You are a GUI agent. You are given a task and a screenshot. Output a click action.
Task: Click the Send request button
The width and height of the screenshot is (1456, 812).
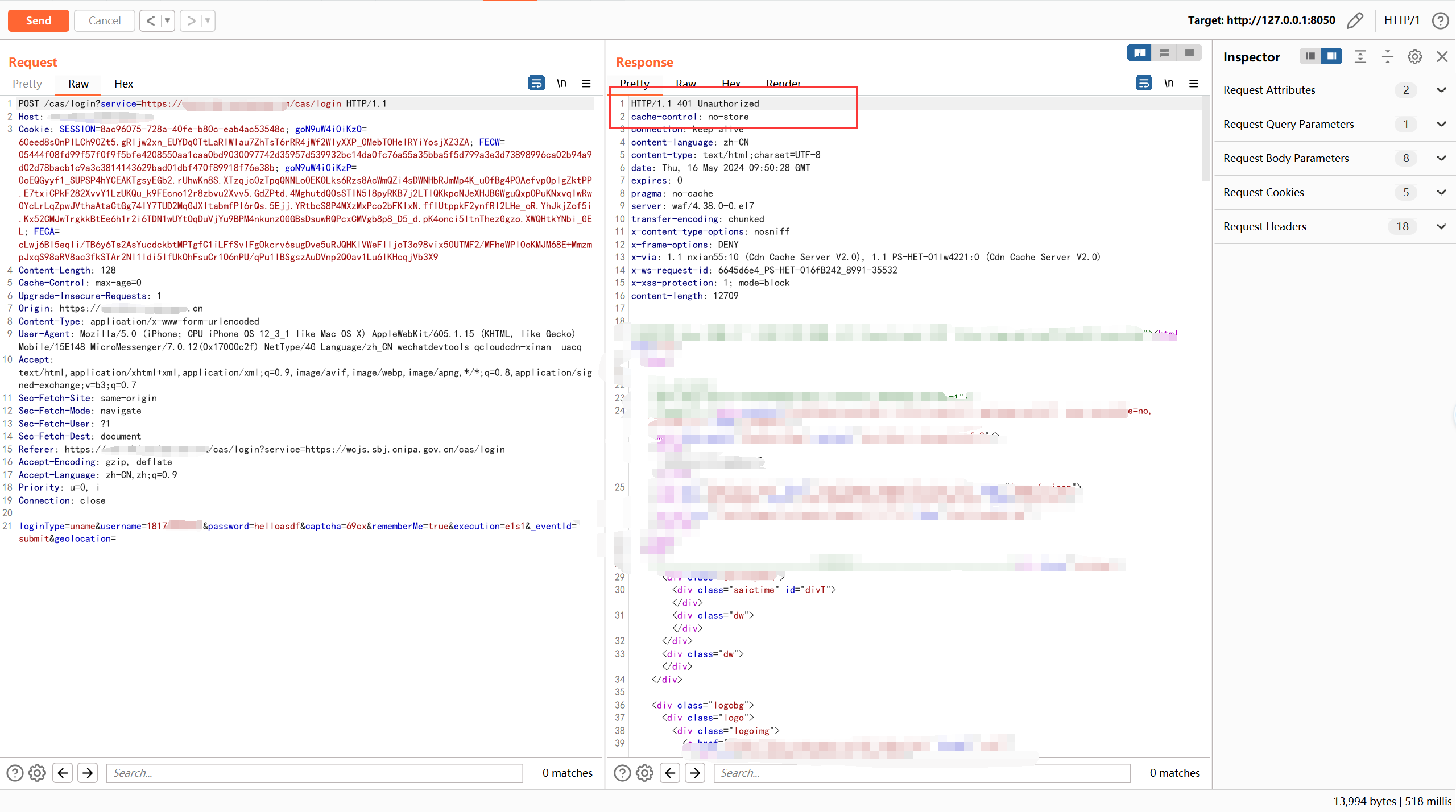pyautogui.click(x=39, y=20)
